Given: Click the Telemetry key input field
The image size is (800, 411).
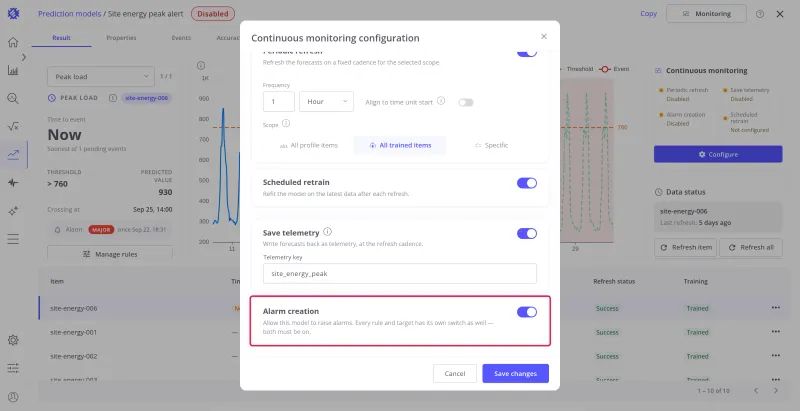Looking at the screenshot, I should coord(399,273).
